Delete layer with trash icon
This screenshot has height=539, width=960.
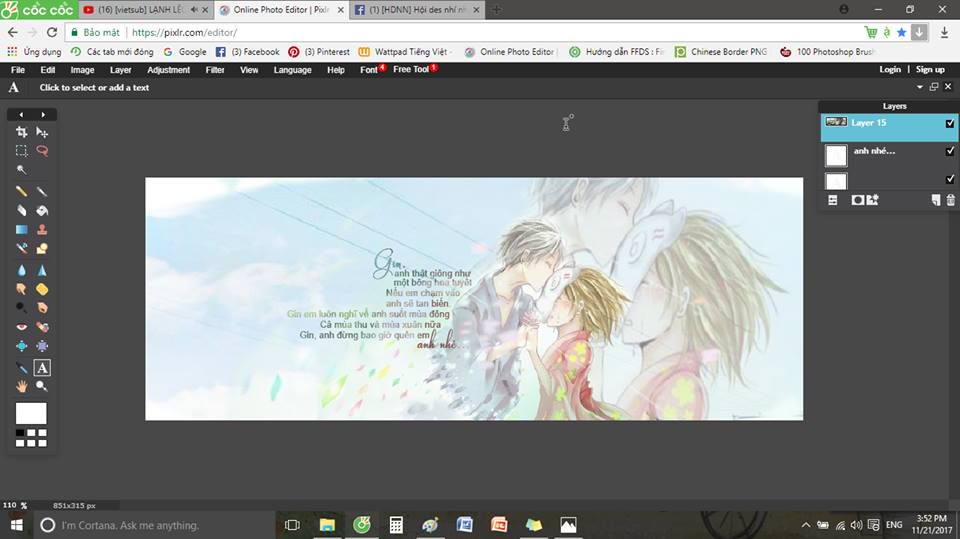coord(950,200)
